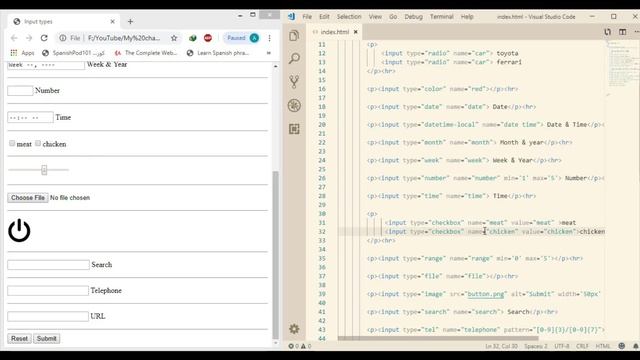The height and width of the screenshot is (360, 640).
Task: Click the page info icon beside File
Action: click(x=62, y=38)
